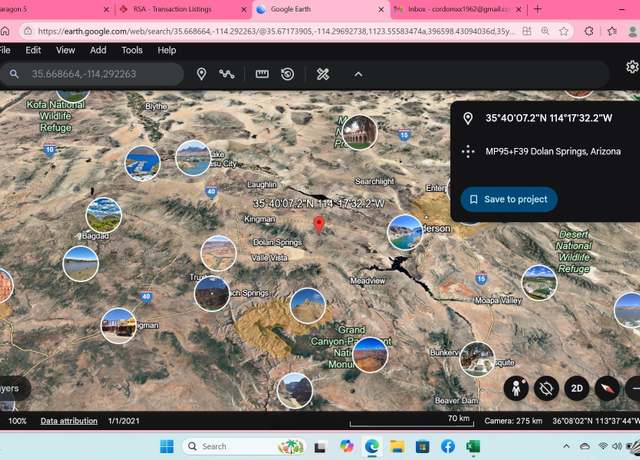The height and width of the screenshot is (460, 640).
Task: Click the Meadview map label
Action: (x=367, y=281)
